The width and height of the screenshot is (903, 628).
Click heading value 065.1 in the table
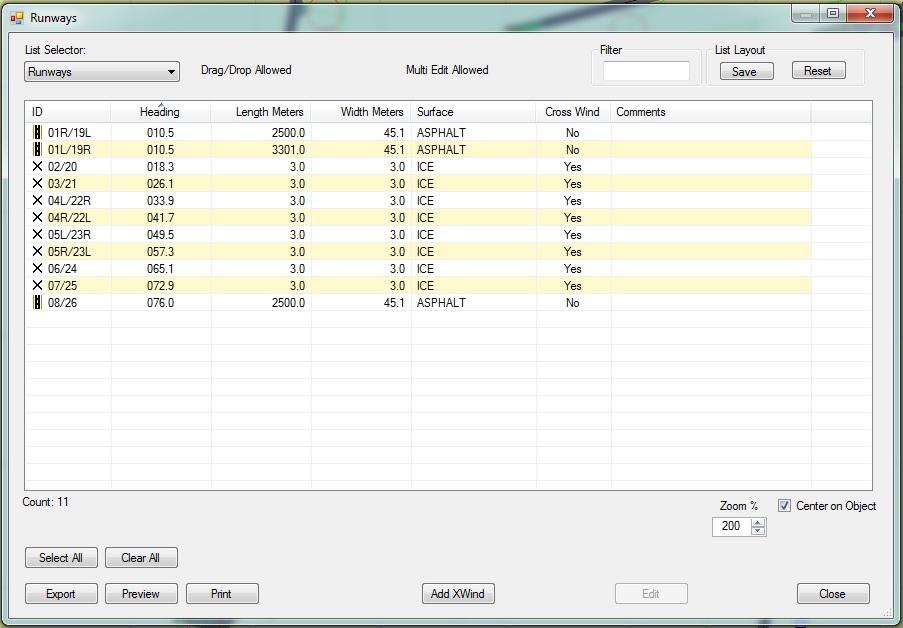pos(160,269)
